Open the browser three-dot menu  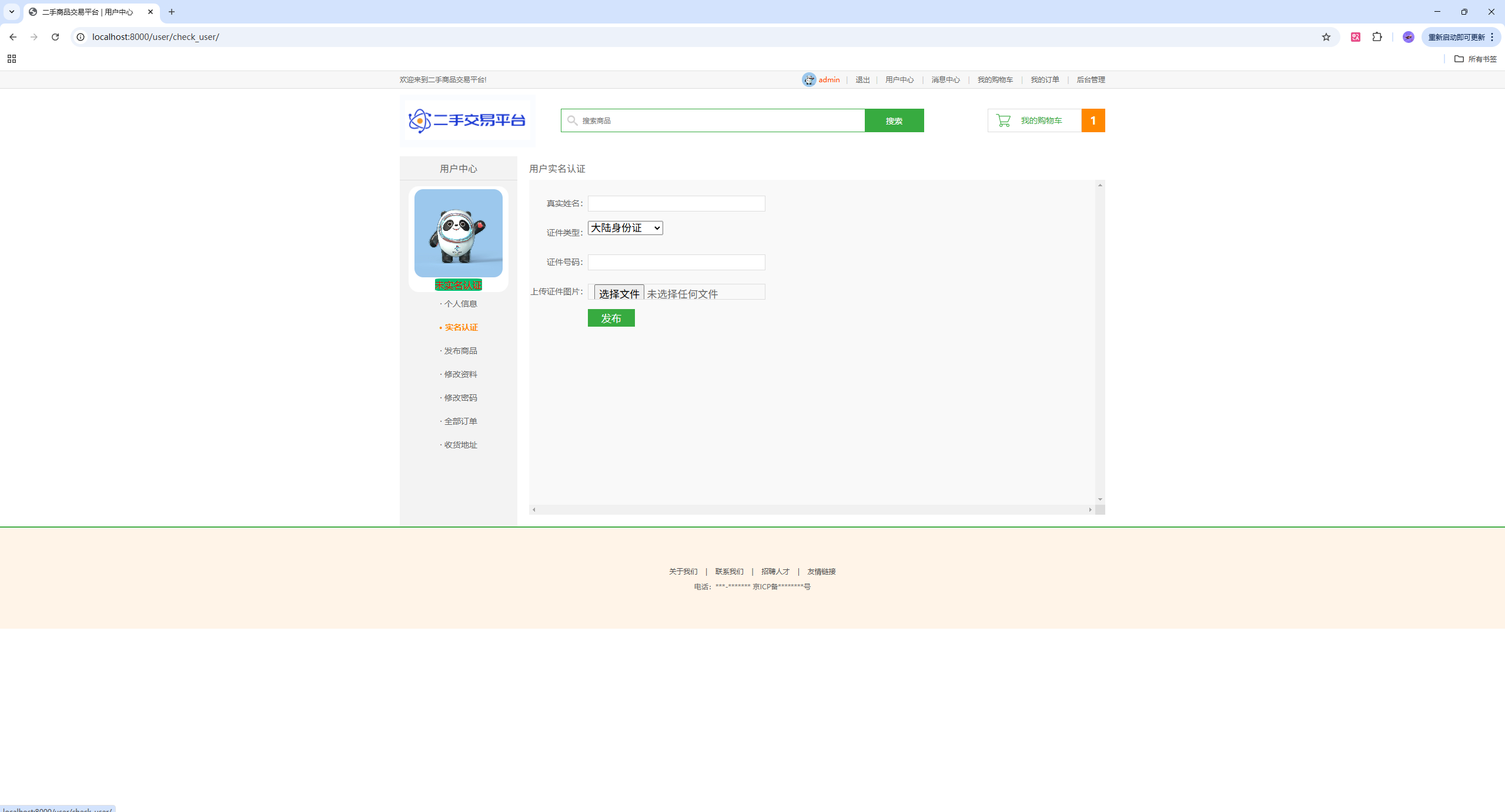(x=1493, y=37)
